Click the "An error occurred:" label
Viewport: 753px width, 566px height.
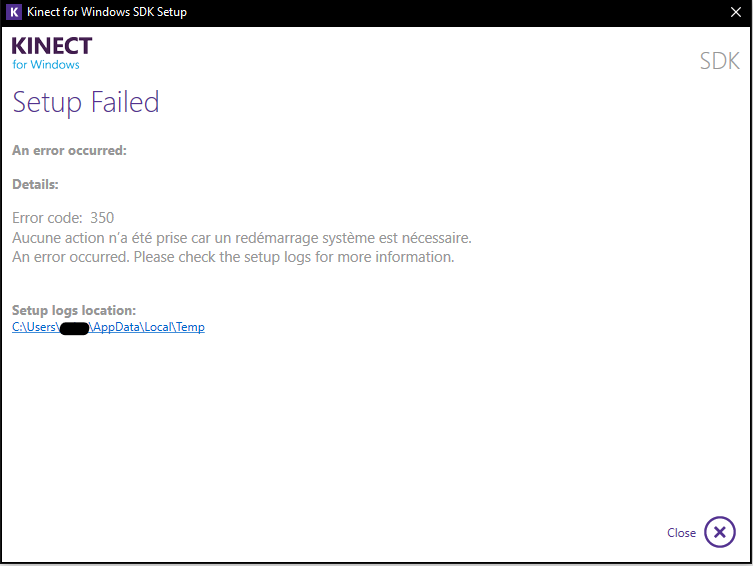[x=69, y=151]
